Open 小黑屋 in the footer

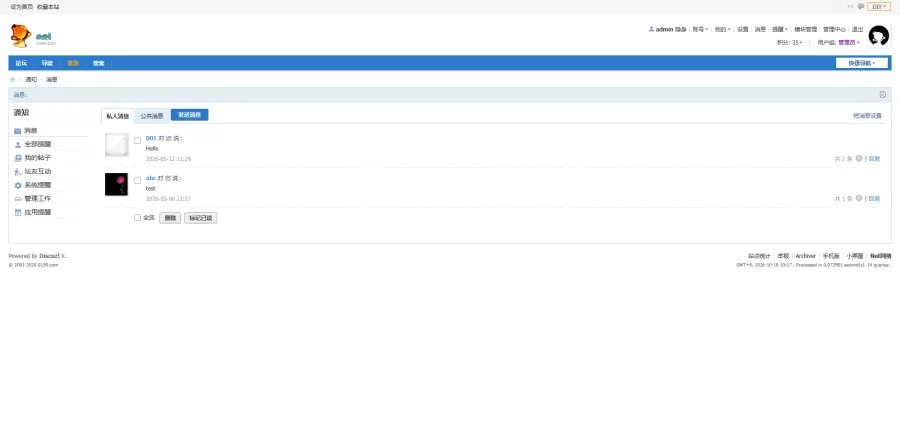click(855, 256)
